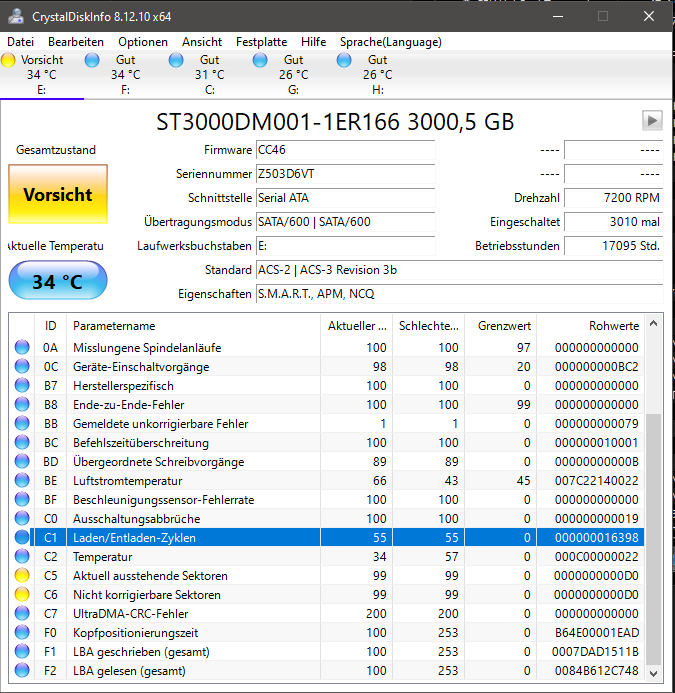Click raw value 007C22140022 in Luftstromtemperatur row
The image size is (675, 693).
point(596,480)
